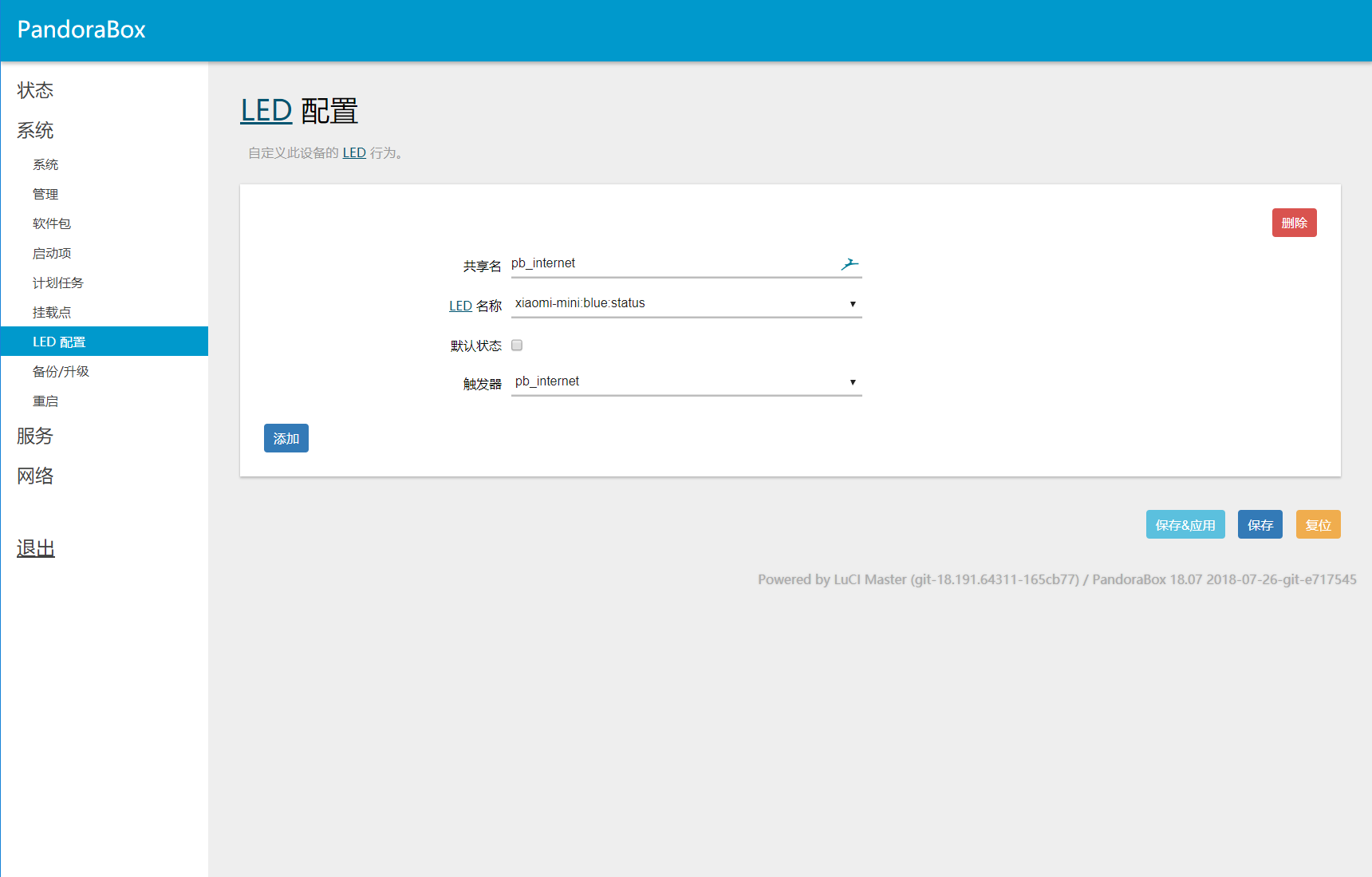This screenshot has height=877, width=1372.
Task: Focus the 共享名 text field
Action: tap(670, 264)
